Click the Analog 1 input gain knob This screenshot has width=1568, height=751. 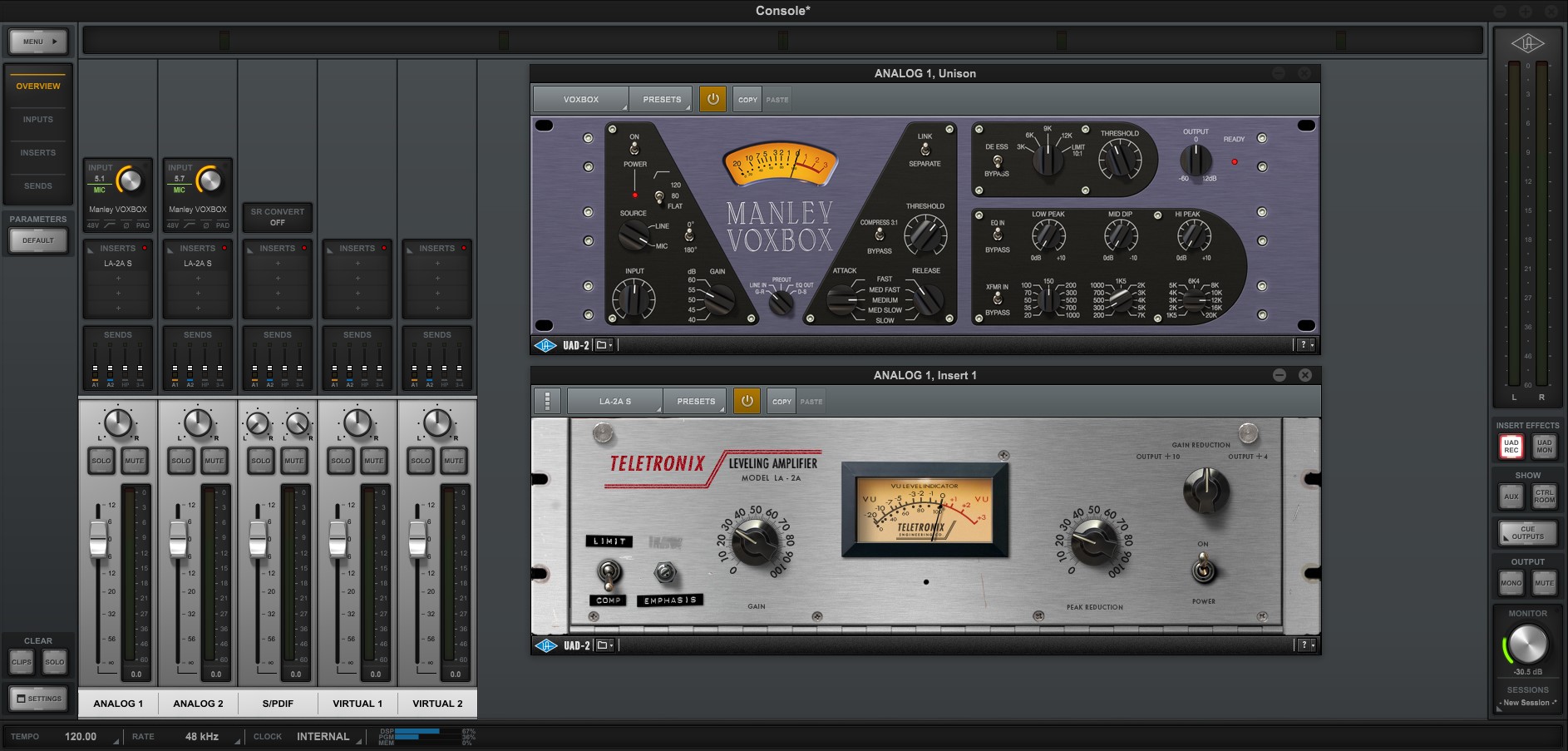[129, 180]
